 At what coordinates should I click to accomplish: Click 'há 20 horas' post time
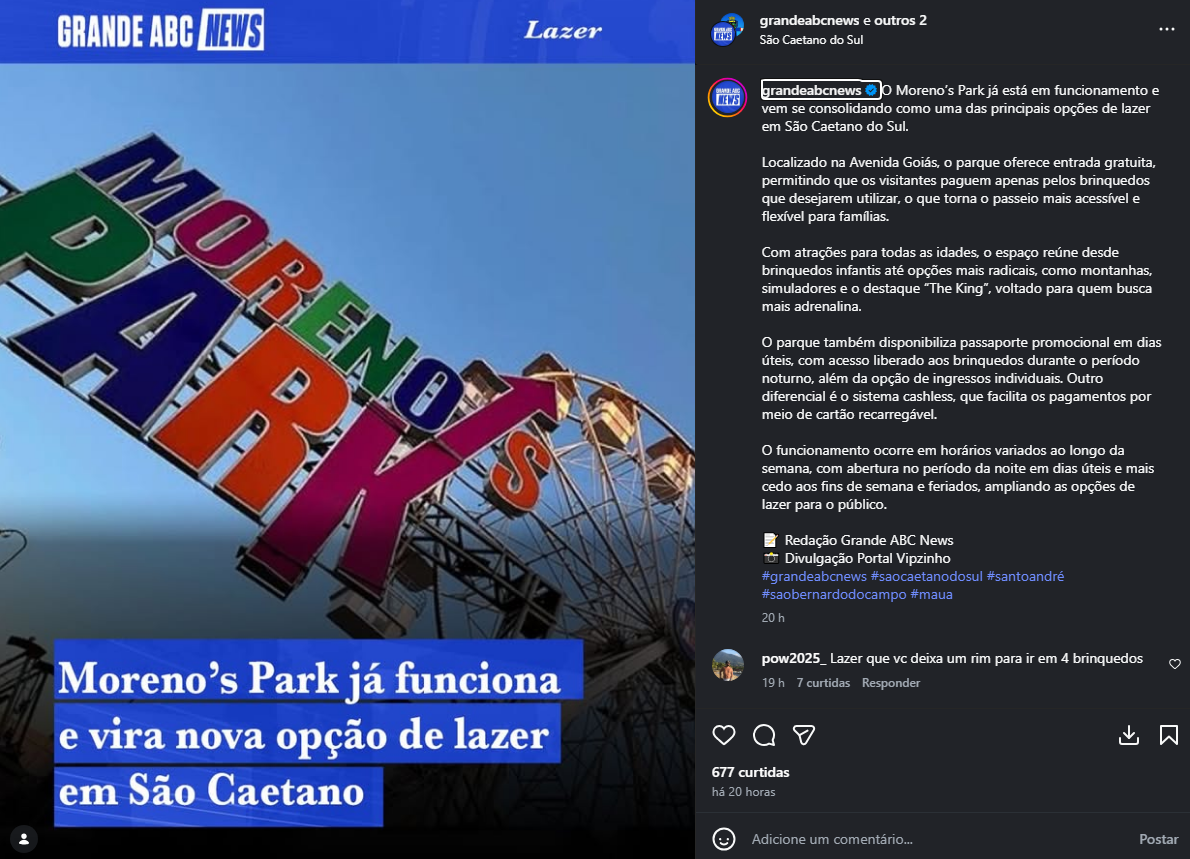point(743,791)
